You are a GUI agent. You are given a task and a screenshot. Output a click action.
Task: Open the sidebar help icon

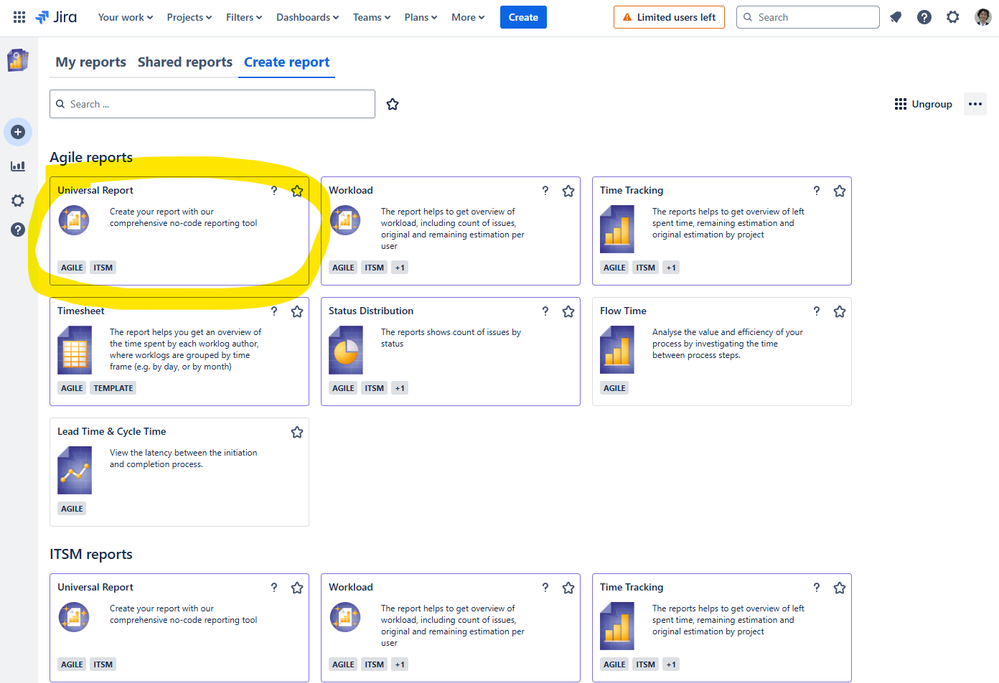pos(18,229)
